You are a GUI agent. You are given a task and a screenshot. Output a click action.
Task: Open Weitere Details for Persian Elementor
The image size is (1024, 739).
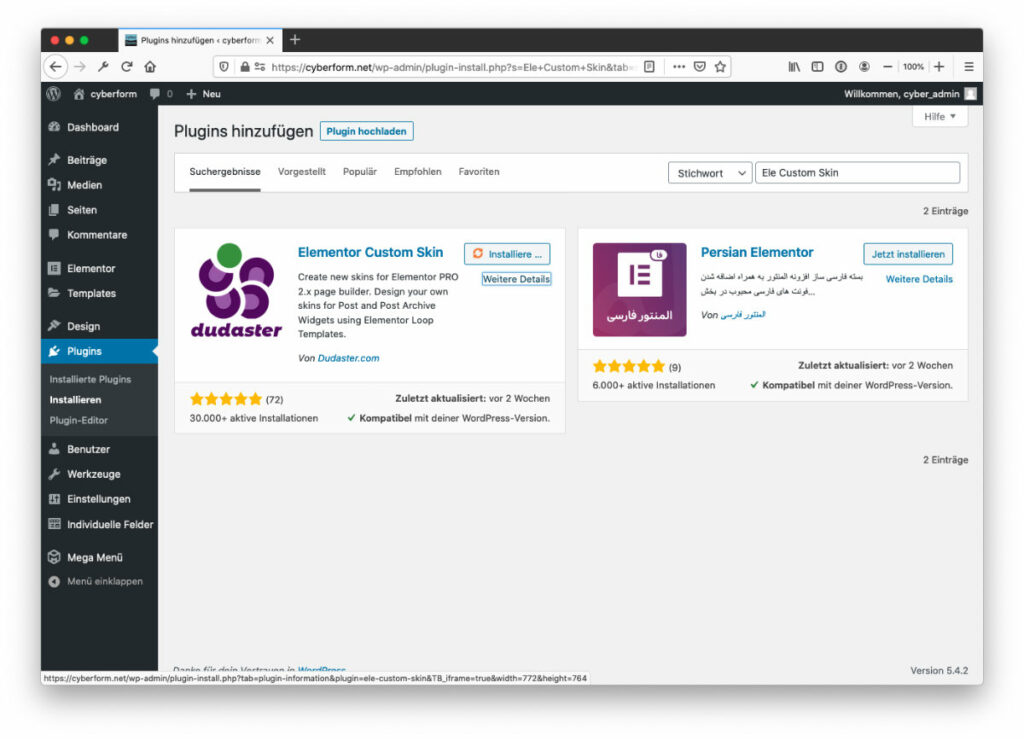pos(919,279)
